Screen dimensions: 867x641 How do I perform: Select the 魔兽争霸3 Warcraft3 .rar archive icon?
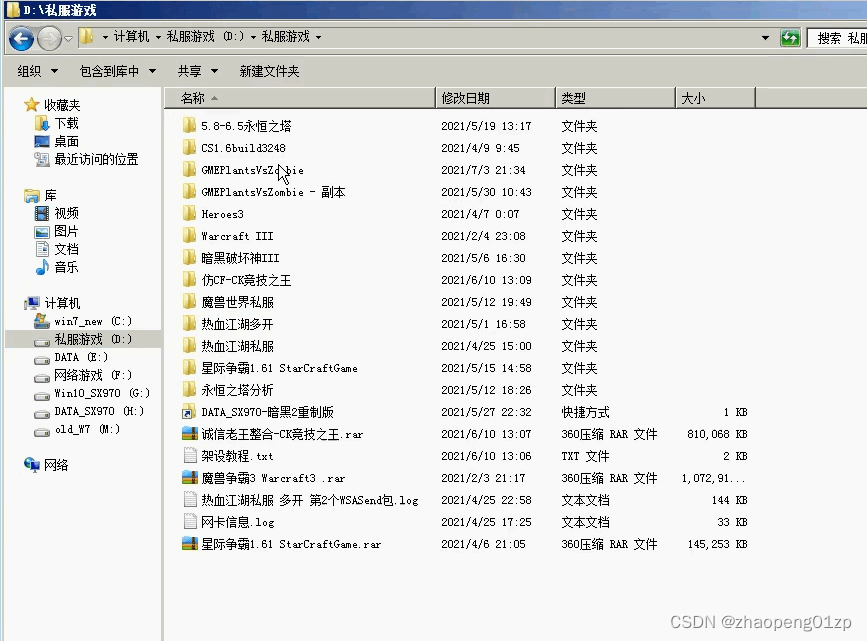[190, 478]
